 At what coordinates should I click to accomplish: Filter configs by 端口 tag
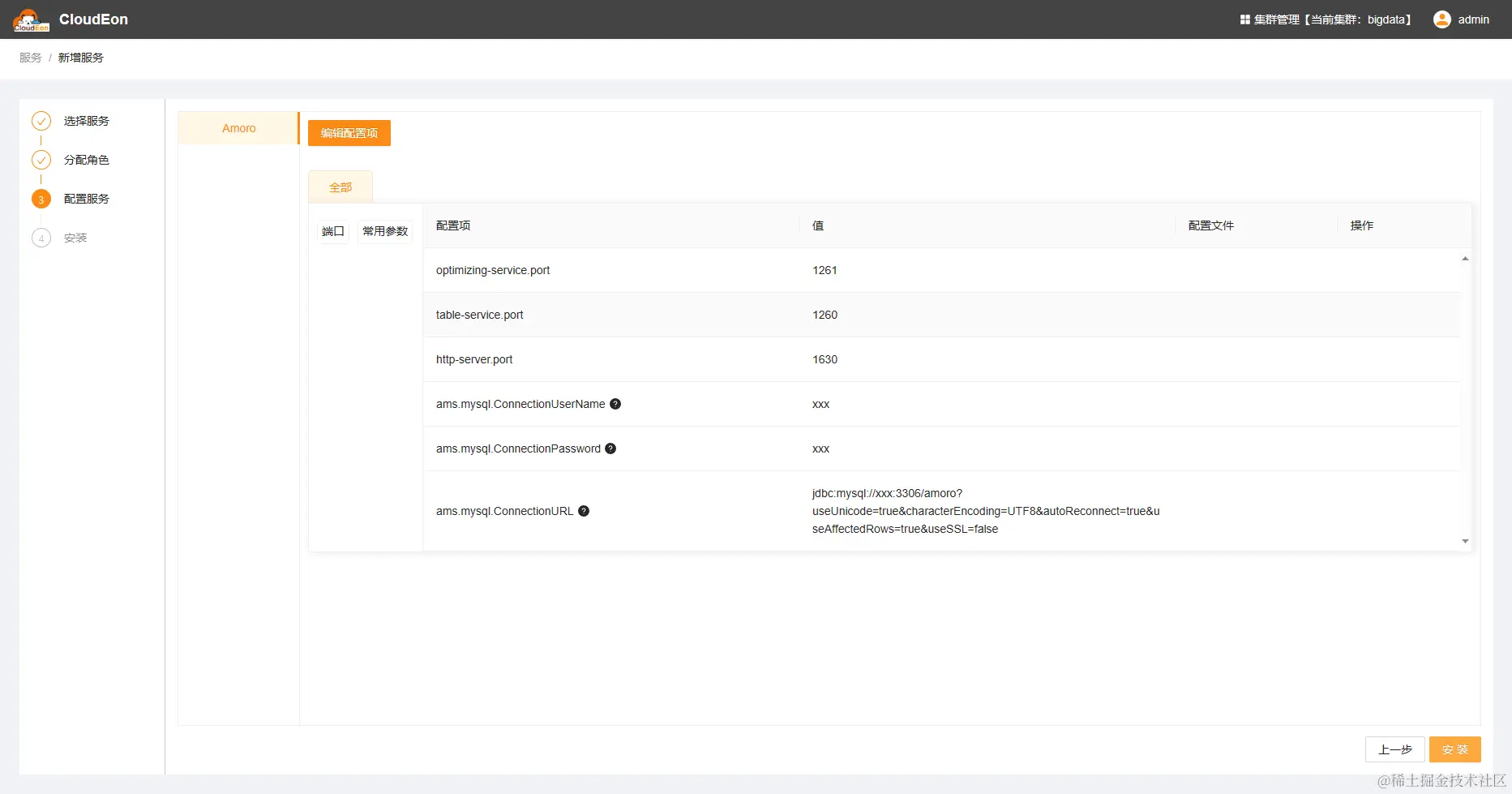coord(333,231)
